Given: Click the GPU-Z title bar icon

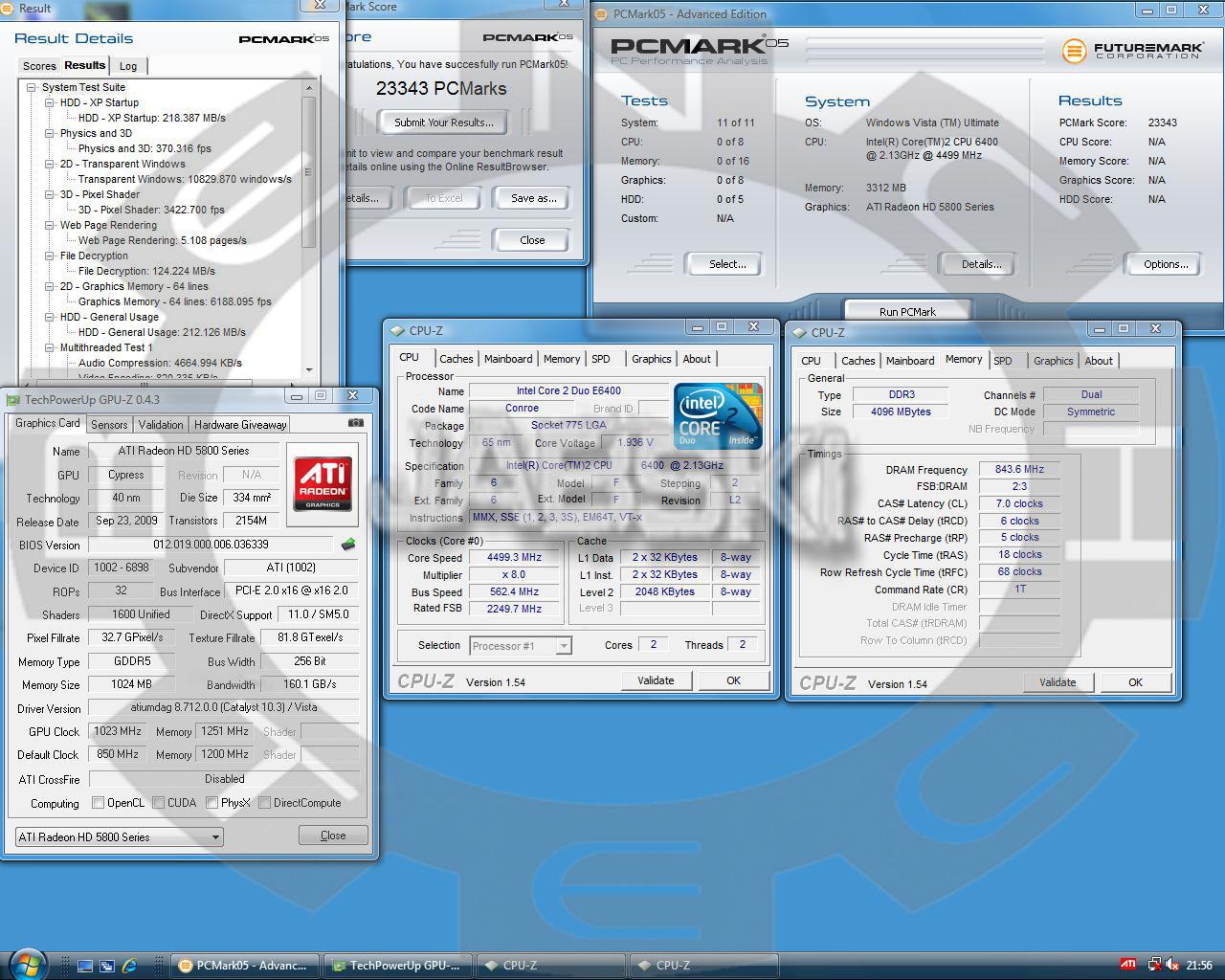Looking at the screenshot, I should [14, 399].
